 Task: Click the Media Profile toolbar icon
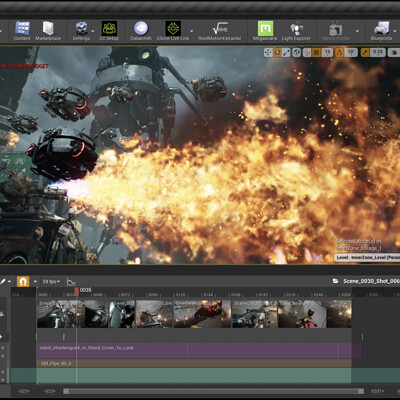click(336, 31)
